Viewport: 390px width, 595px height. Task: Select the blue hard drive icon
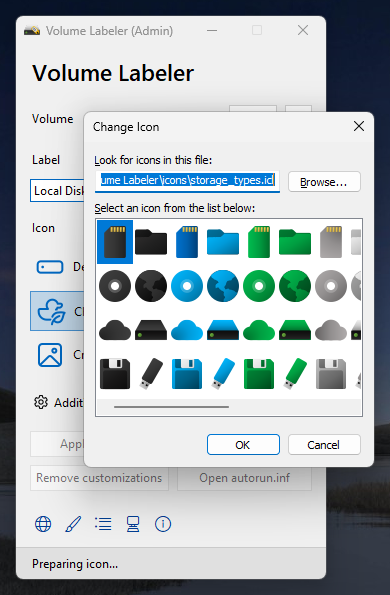point(223,330)
